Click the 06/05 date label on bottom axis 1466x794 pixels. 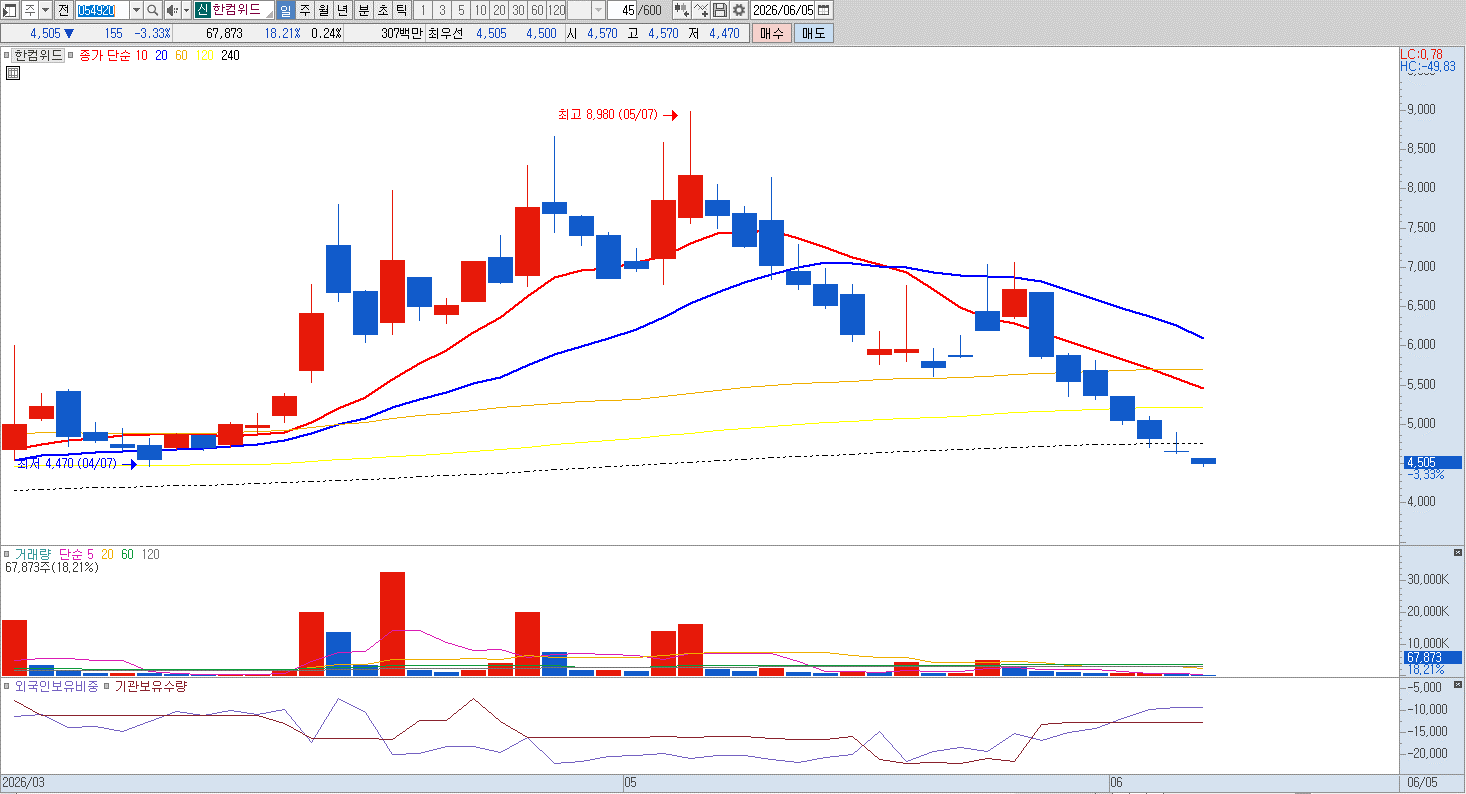[1422, 781]
